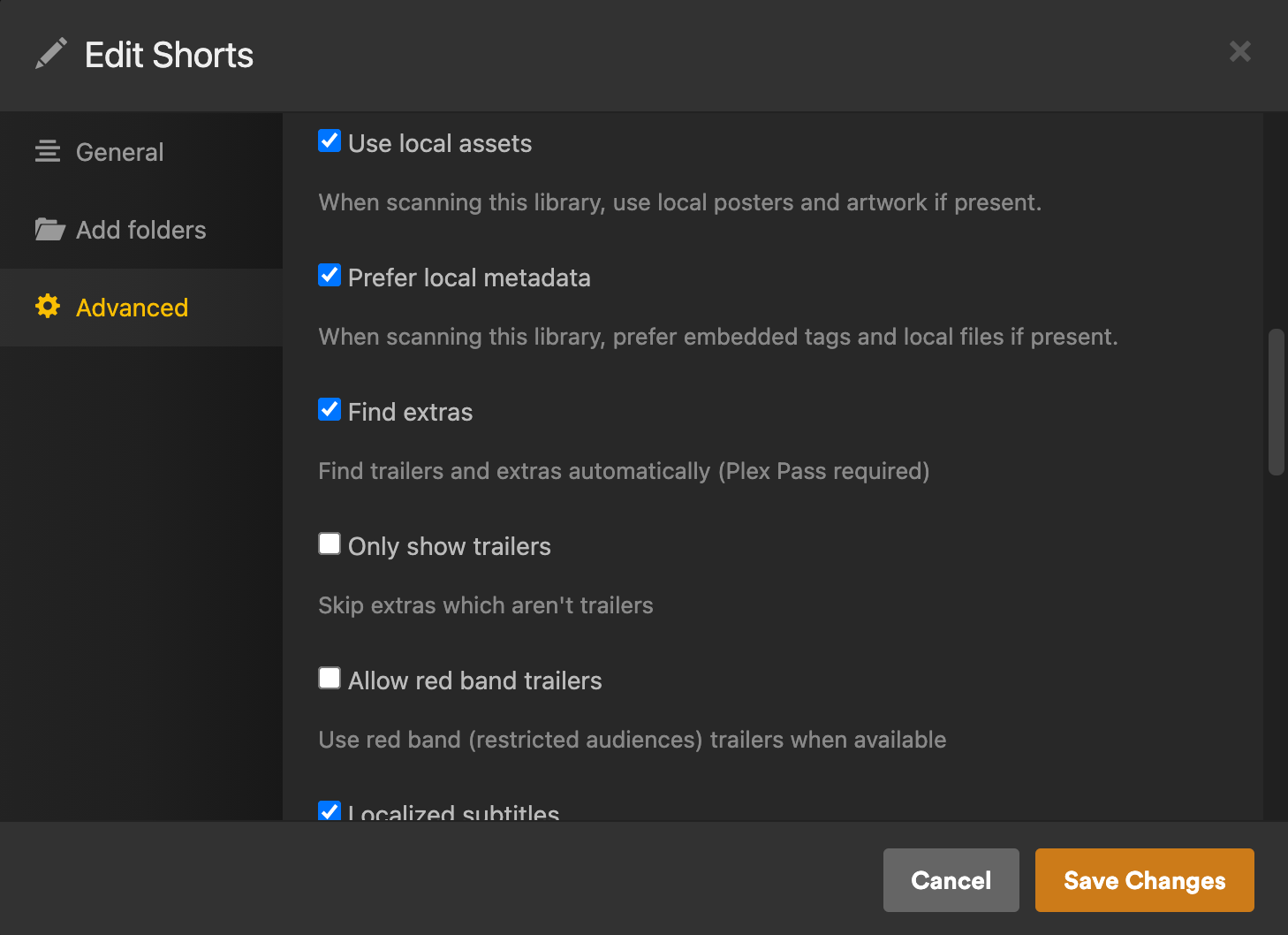Viewport: 1288px width, 935px height.
Task: Click the Allow red band trailers label
Action: [474, 681]
